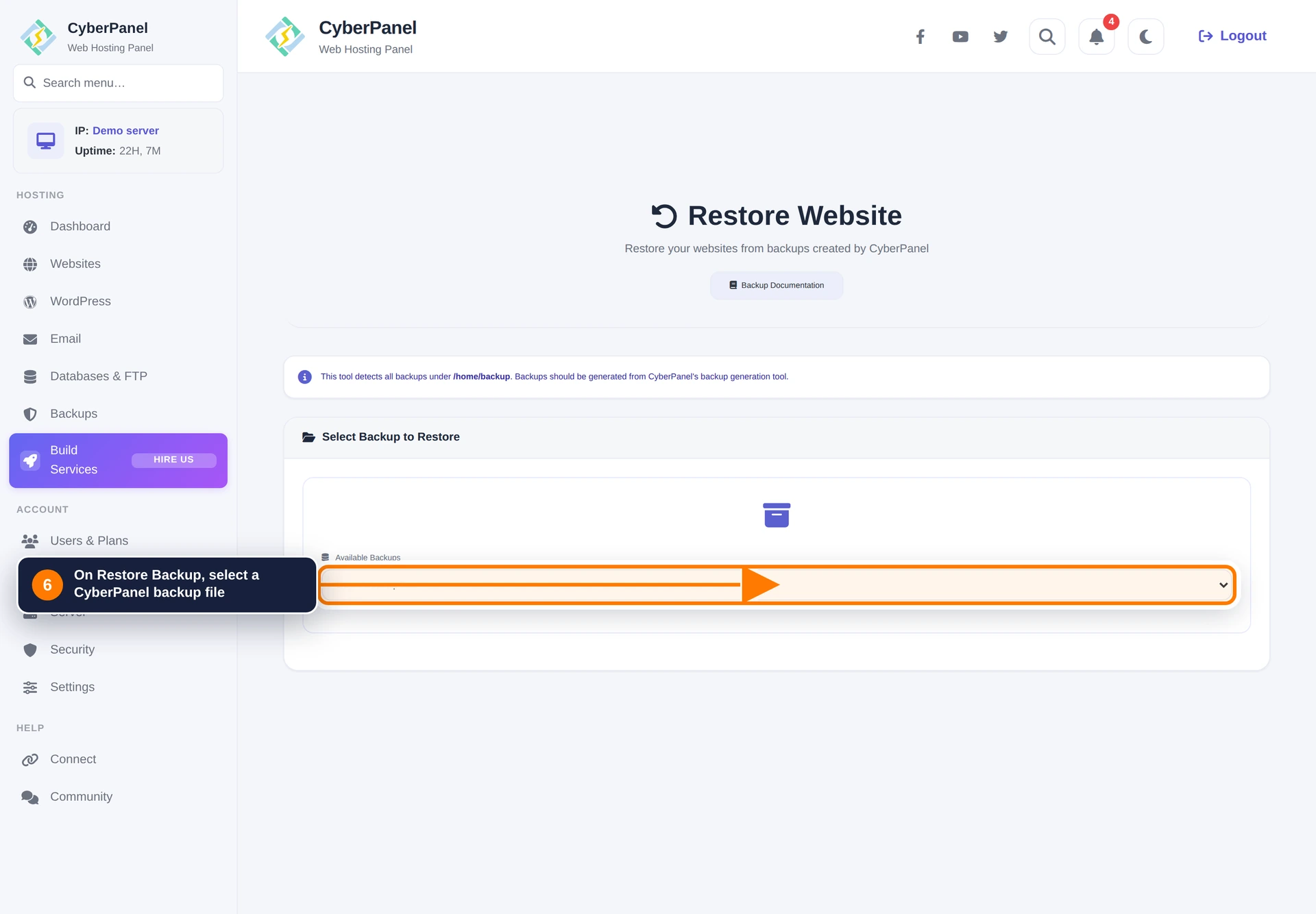Open Users & Plans in the sidebar
1316x914 pixels.
pyautogui.click(x=88, y=541)
